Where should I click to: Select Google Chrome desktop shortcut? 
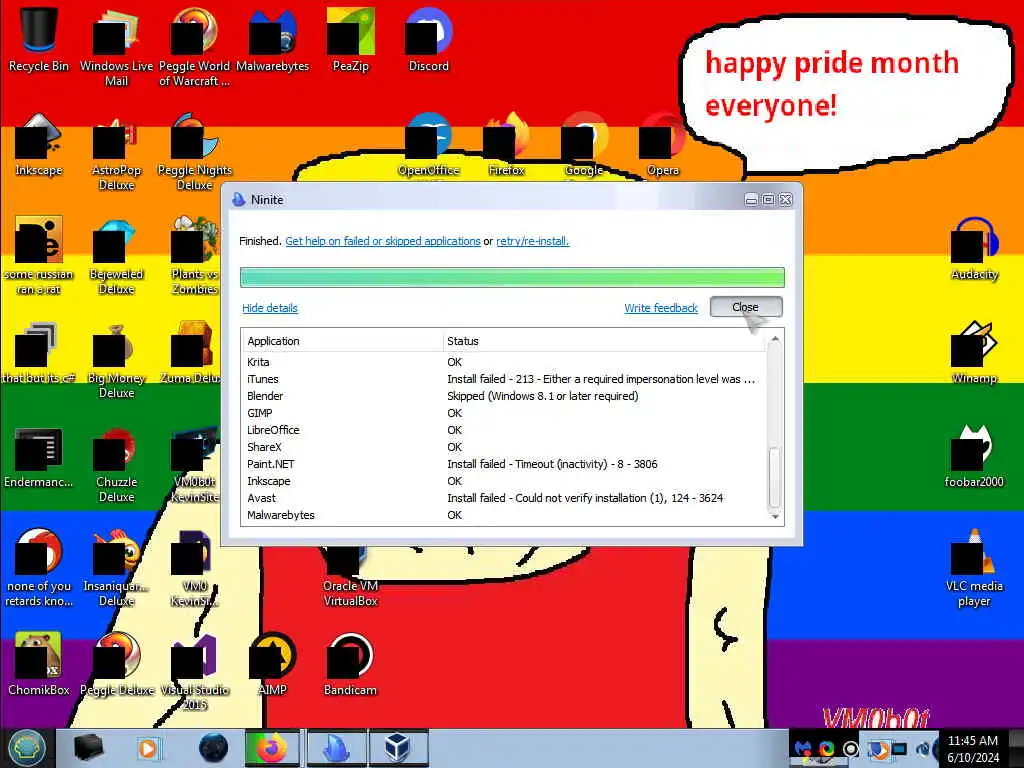coord(584,145)
